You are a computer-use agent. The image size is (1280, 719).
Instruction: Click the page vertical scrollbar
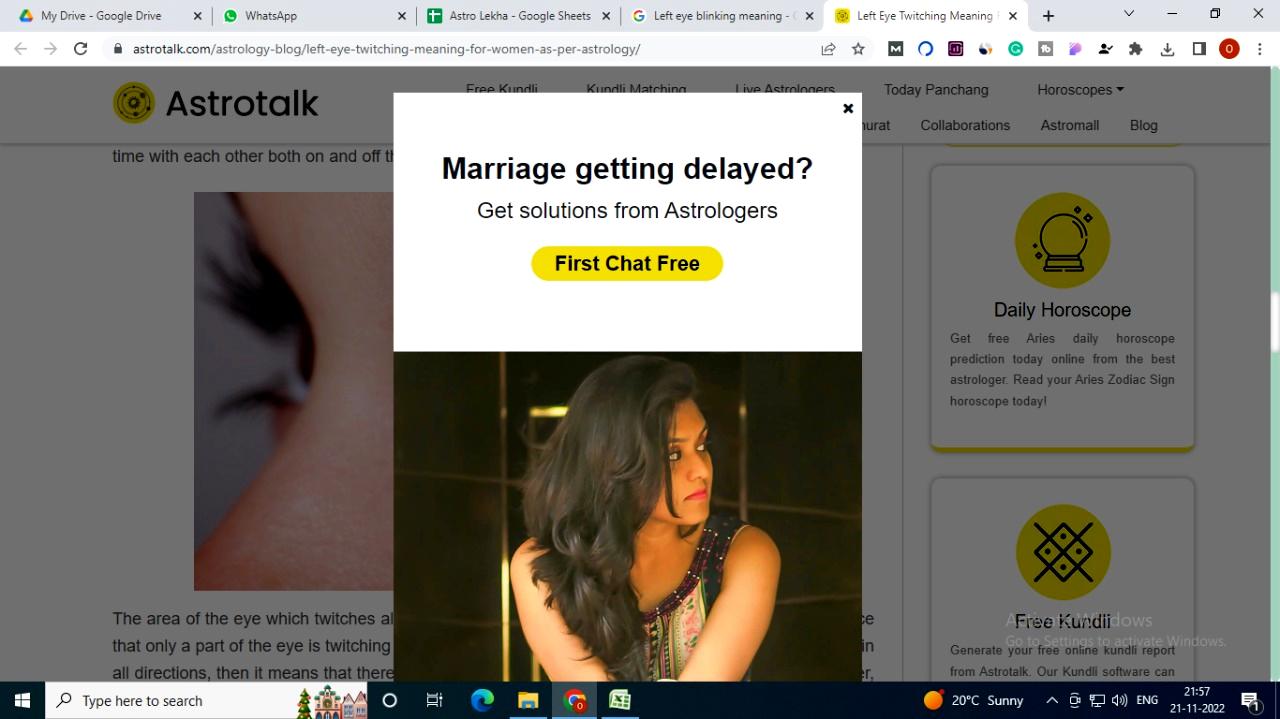(1274, 320)
